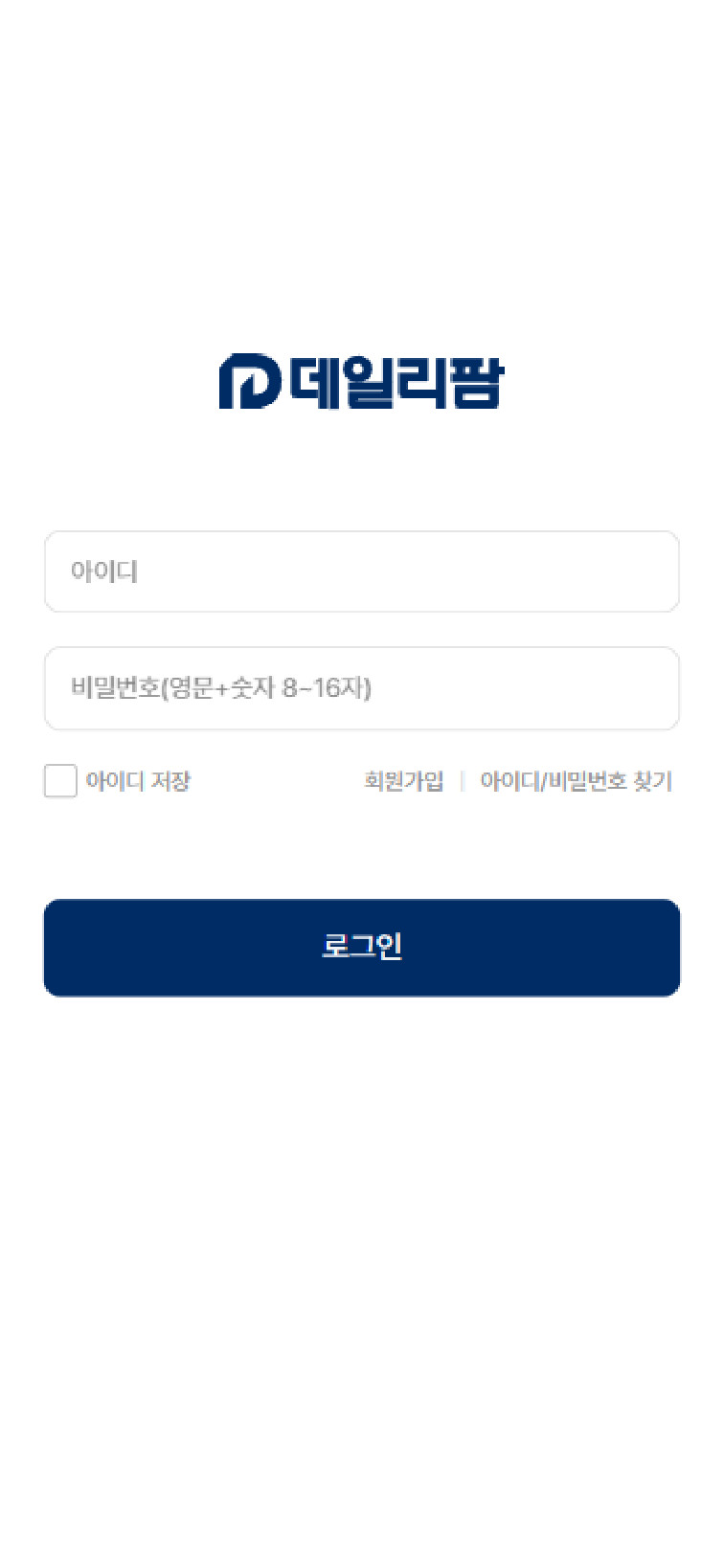Tick the 아이디 저장 checkbox
Screen dimensions: 724x1568
pyautogui.click(x=60, y=781)
